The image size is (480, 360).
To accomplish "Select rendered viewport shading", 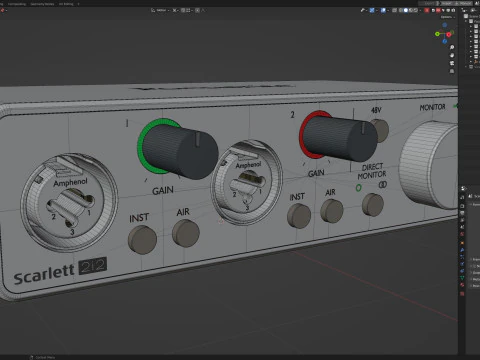I will [415, 10].
